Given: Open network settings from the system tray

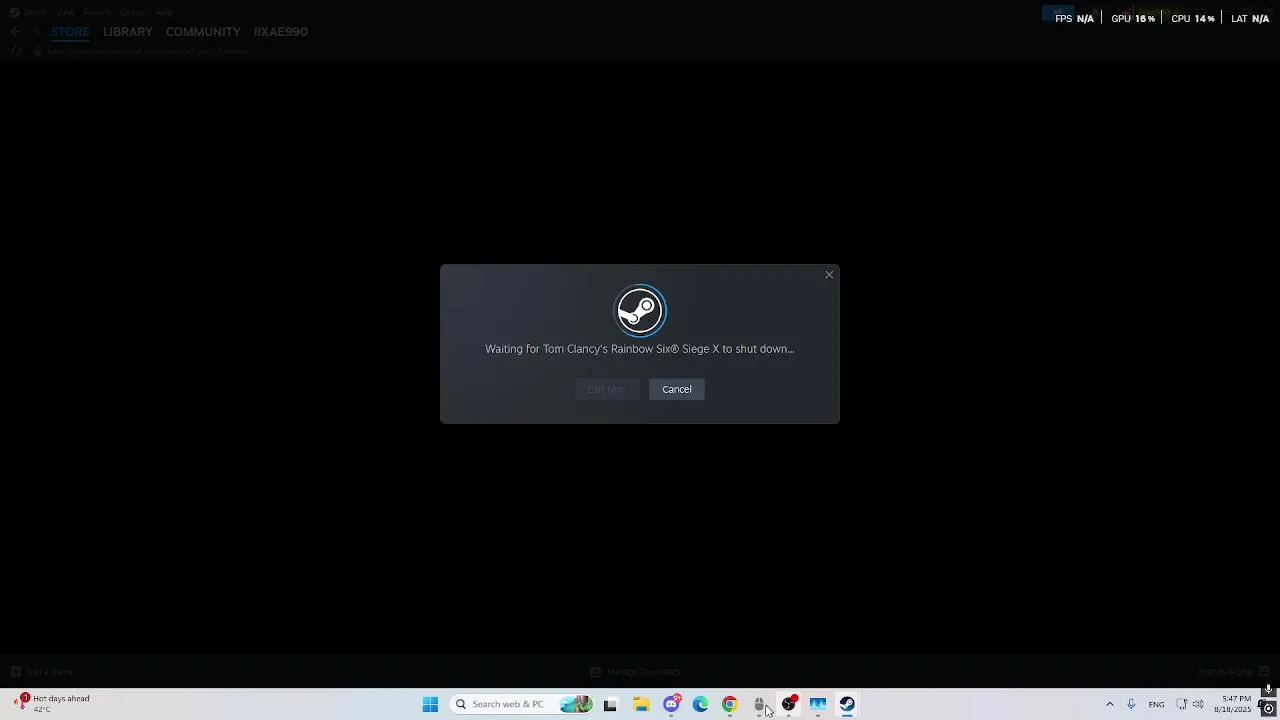Looking at the screenshot, I should tap(1181, 704).
